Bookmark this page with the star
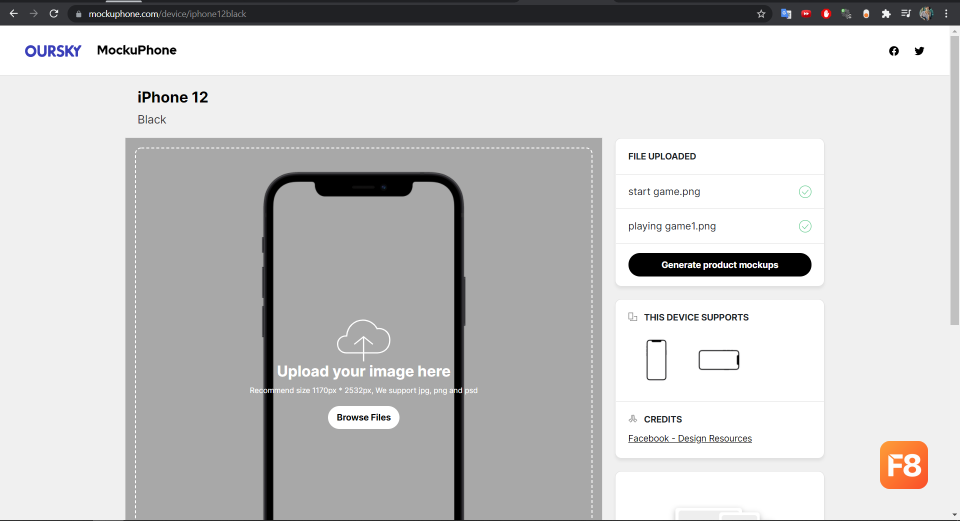960x521 pixels. tap(761, 13)
